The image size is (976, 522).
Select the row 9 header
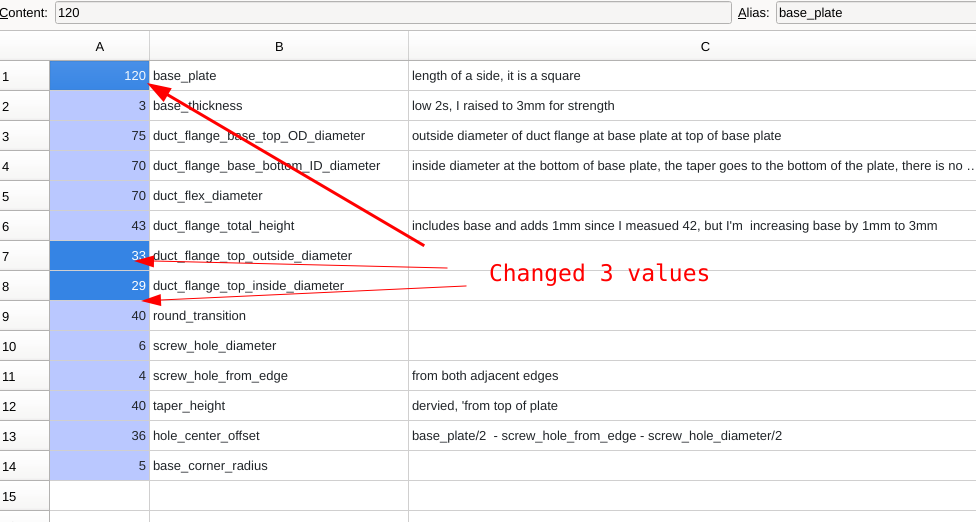24,316
